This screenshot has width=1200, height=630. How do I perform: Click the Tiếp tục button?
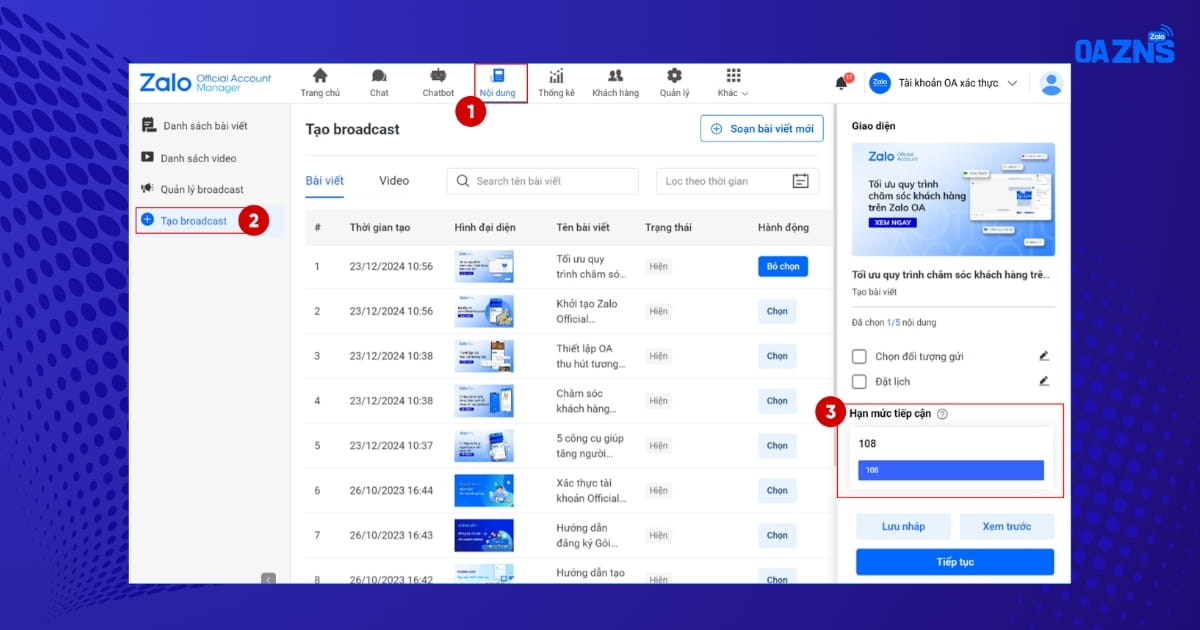pos(955,562)
